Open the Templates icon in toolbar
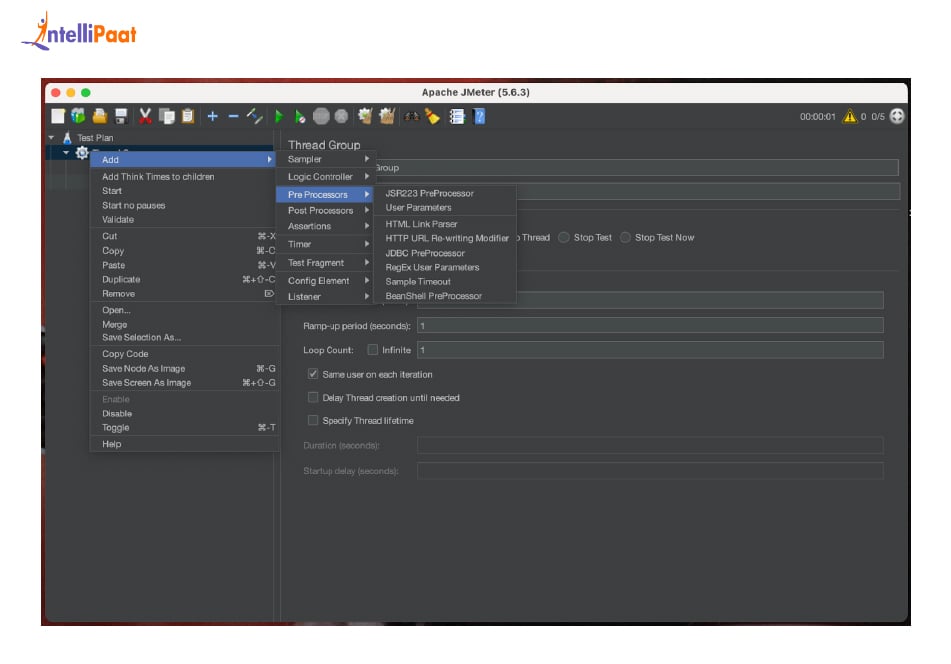951x664 pixels. [x=78, y=116]
